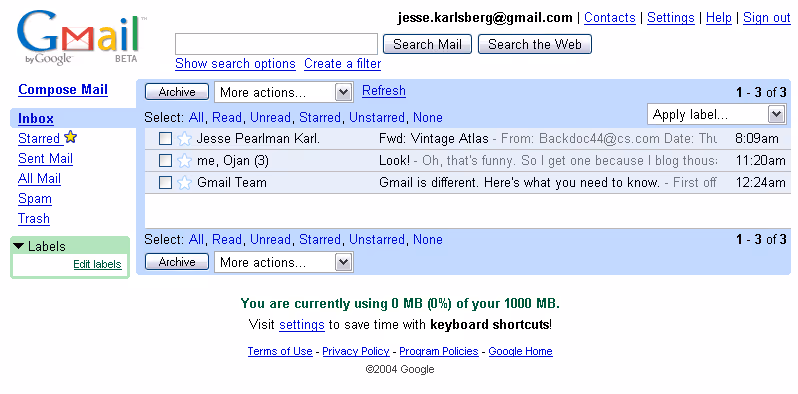Viewport: 798px width, 394px height.
Task: Open Show search options
Action: (x=235, y=64)
